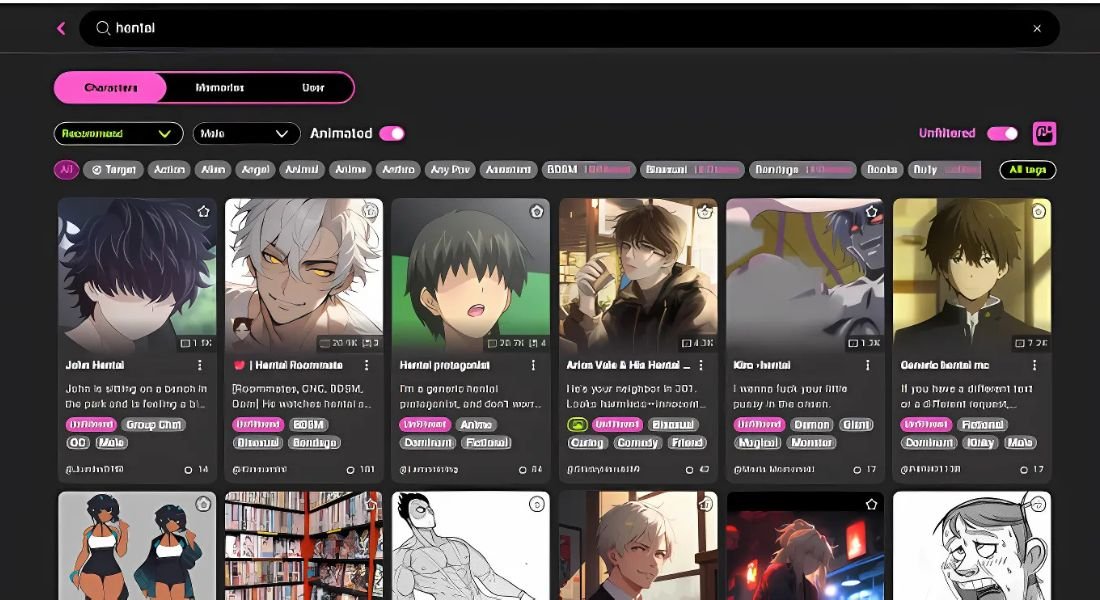Turn off the Animated toggle

[x=391, y=133]
